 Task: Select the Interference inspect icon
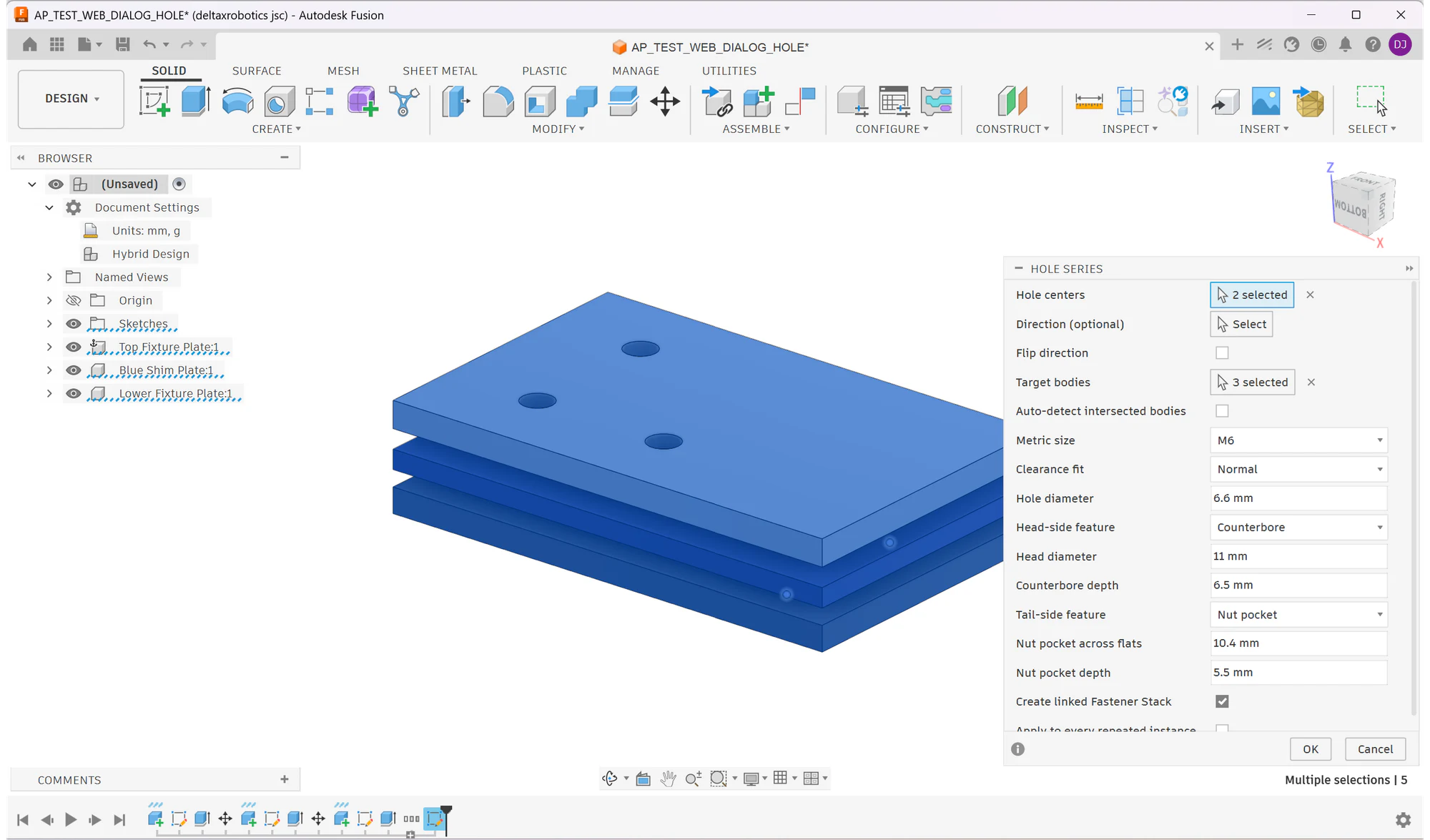[x=1130, y=101]
